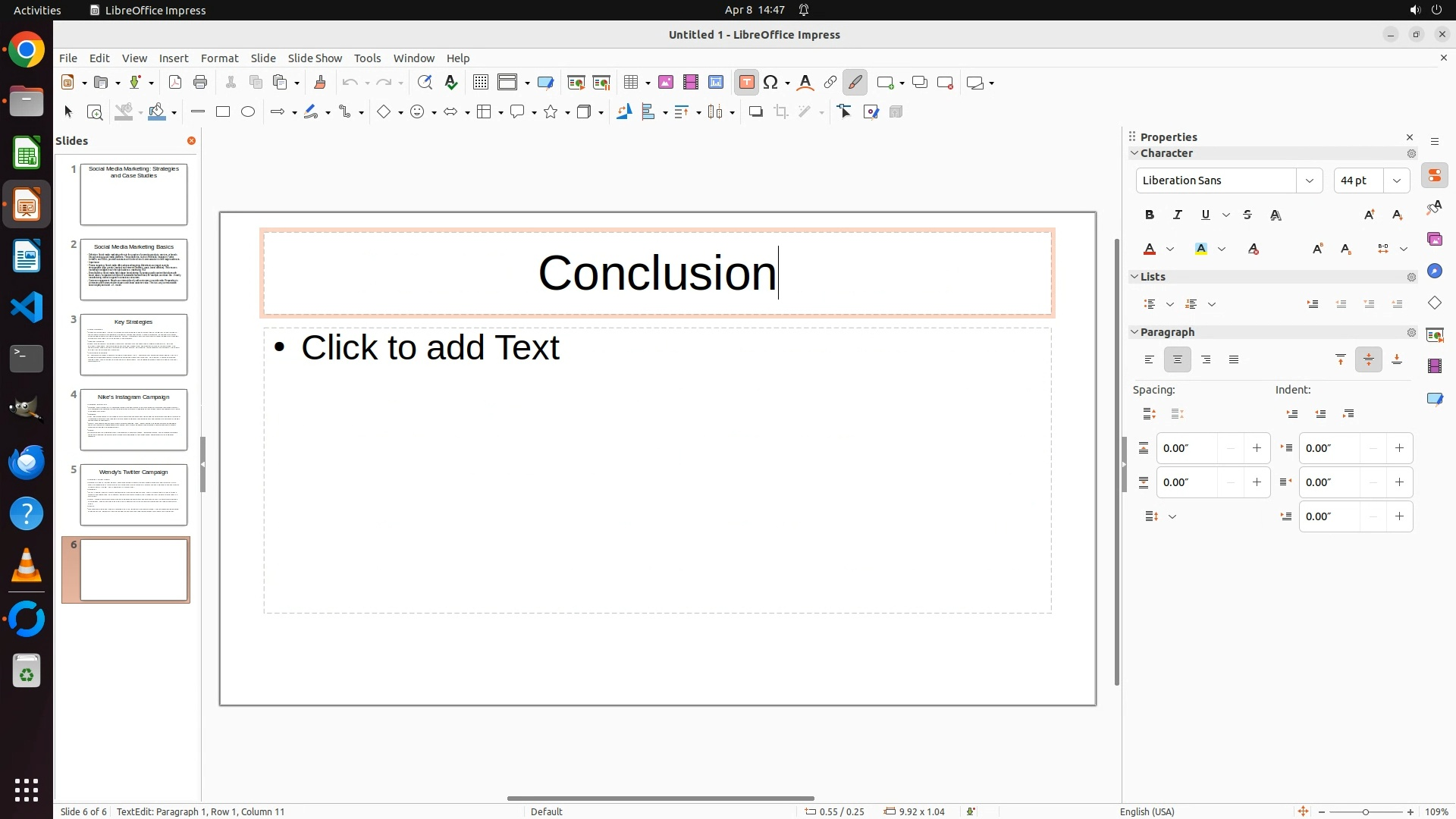Click the Insert Image toolbar icon
This screenshot has height=819, width=1456.
[665, 83]
